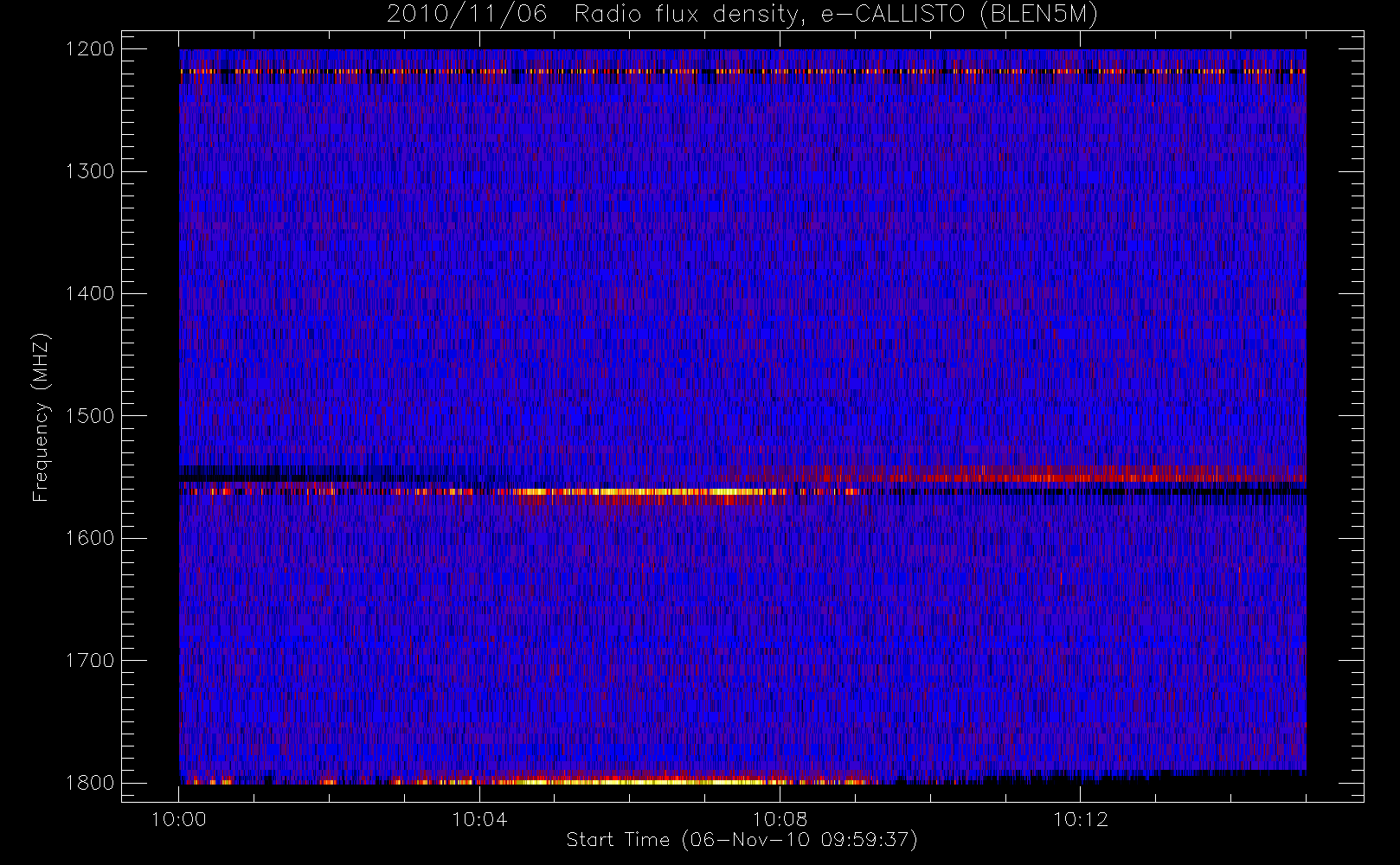Click the 10:00 time axis label
Viewport: 1400px width, 865px height.
pos(179,819)
